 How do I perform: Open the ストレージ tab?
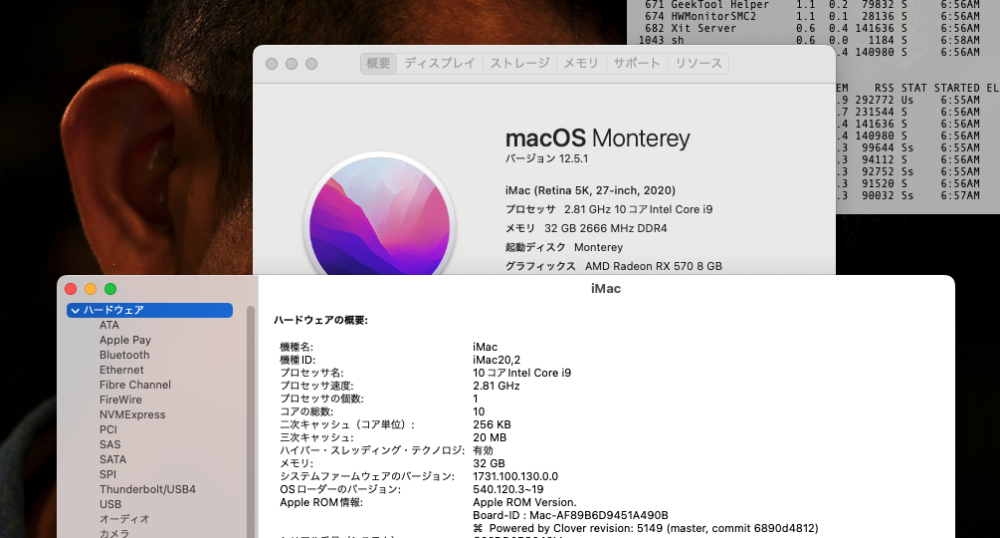[519, 63]
